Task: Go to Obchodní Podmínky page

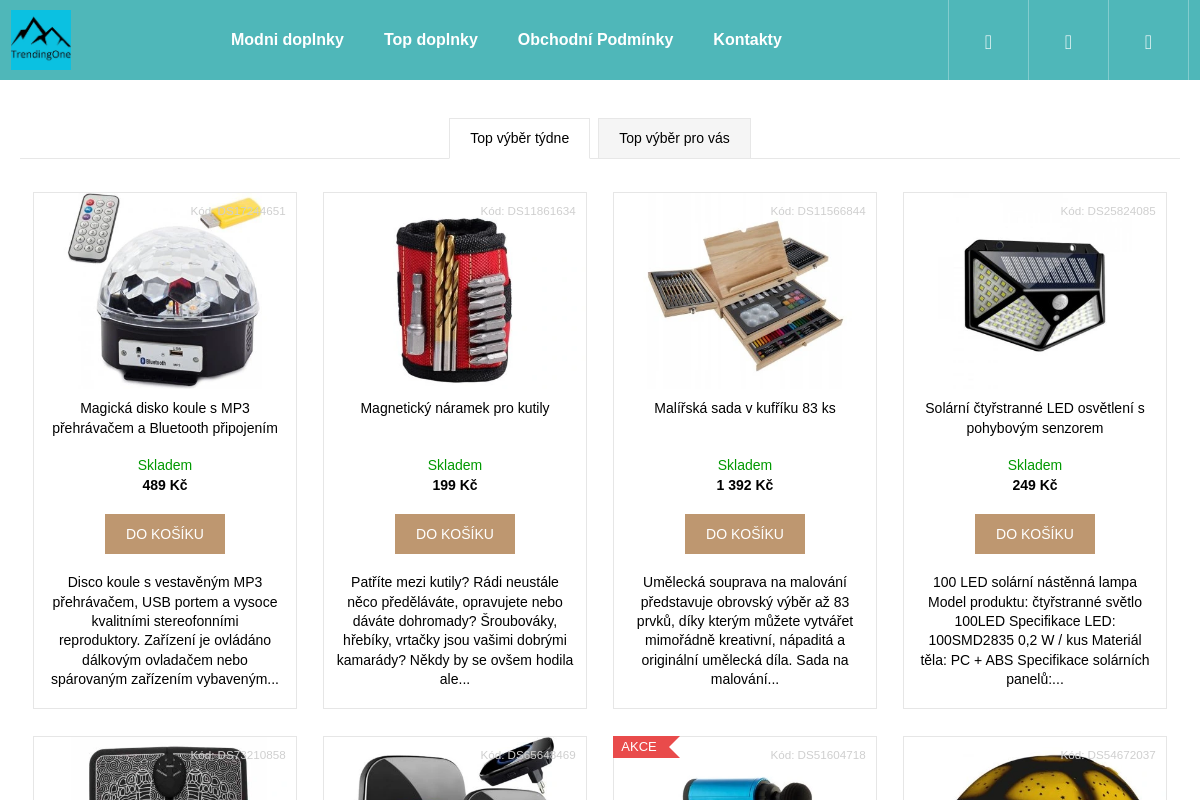Action: 595,40
